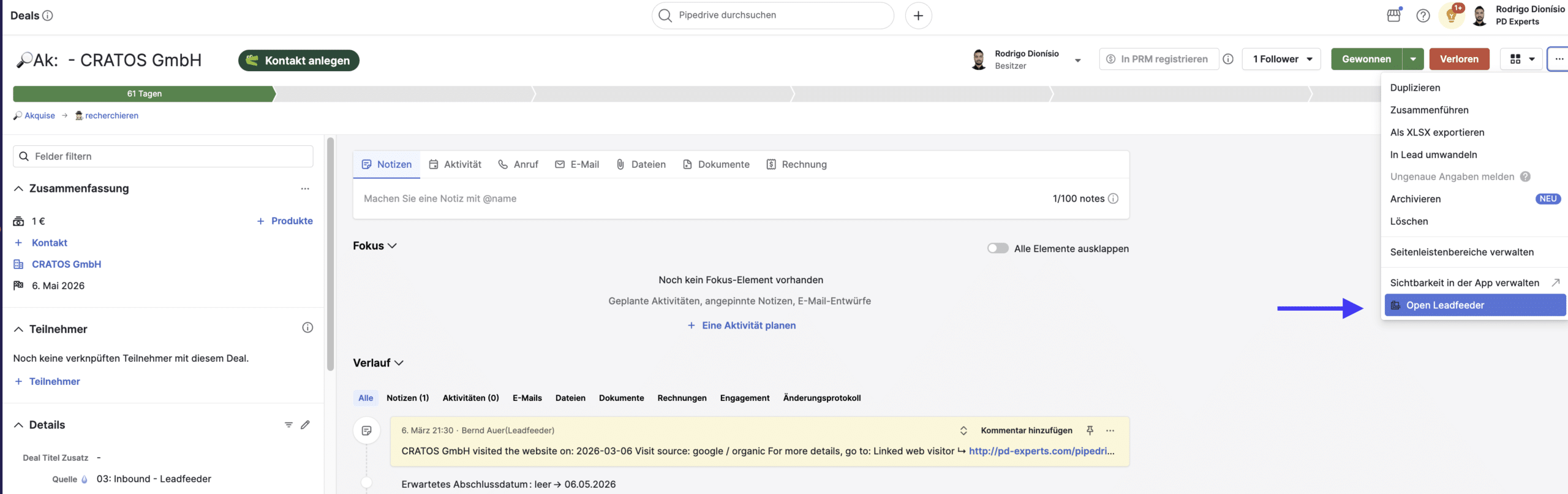Click the Teilnehmer section info icon
Screen dimensions: 1568x494
pos(307,328)
